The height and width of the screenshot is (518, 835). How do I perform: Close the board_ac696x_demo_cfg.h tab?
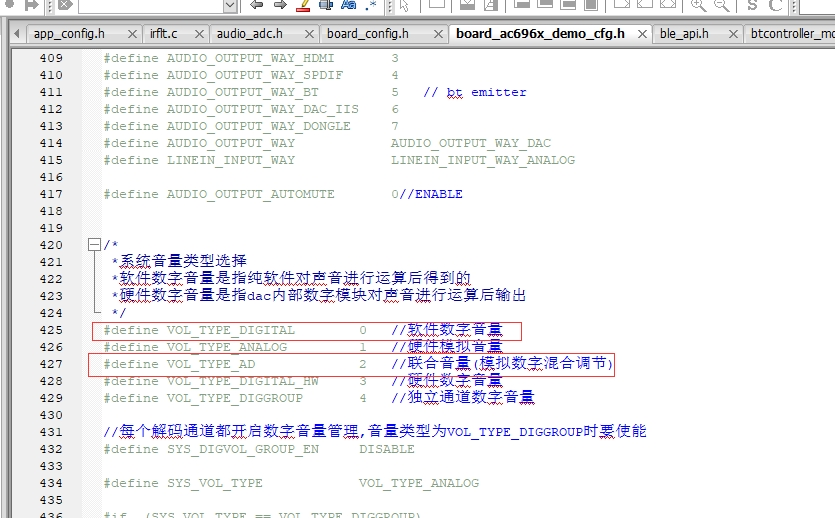(642, 34)
